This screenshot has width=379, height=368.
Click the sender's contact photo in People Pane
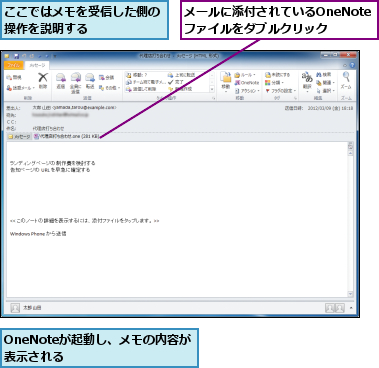[15, 308]
